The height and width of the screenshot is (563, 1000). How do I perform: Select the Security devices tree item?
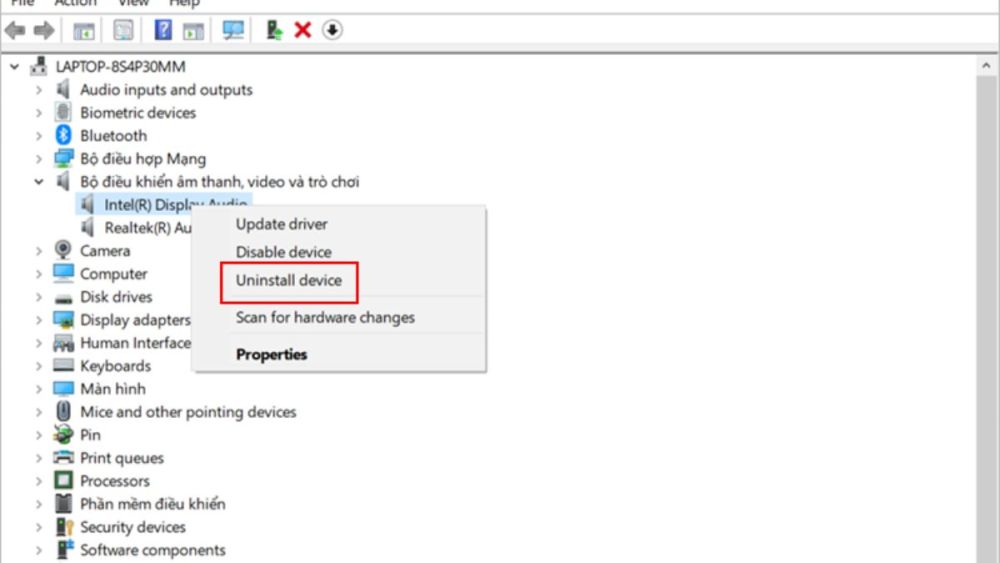[132, 527]
